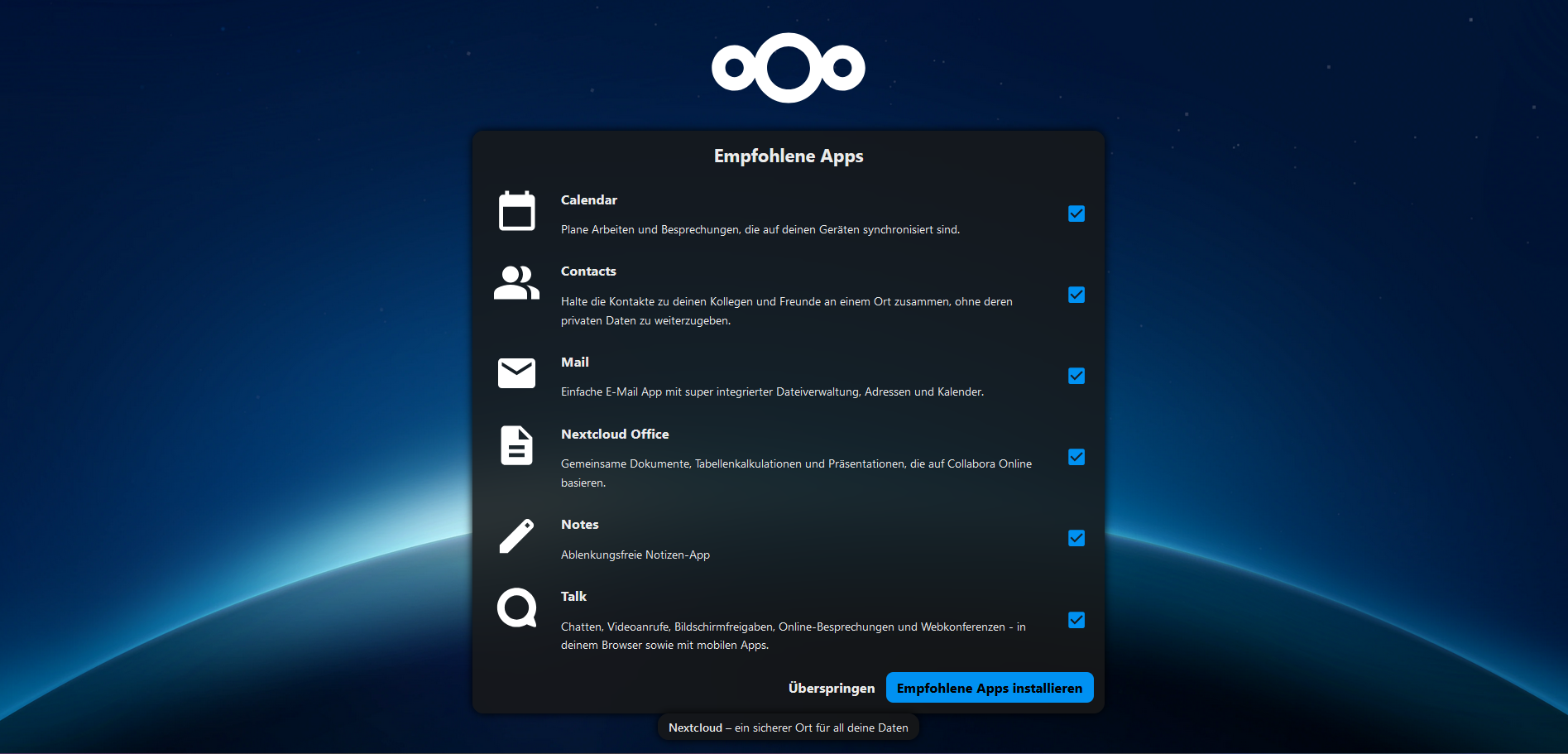Click the Mail envelope icon
Image resolution: width=1568 pixels, height=754 pixels.
pyautogui.click(x=517, y=373)
